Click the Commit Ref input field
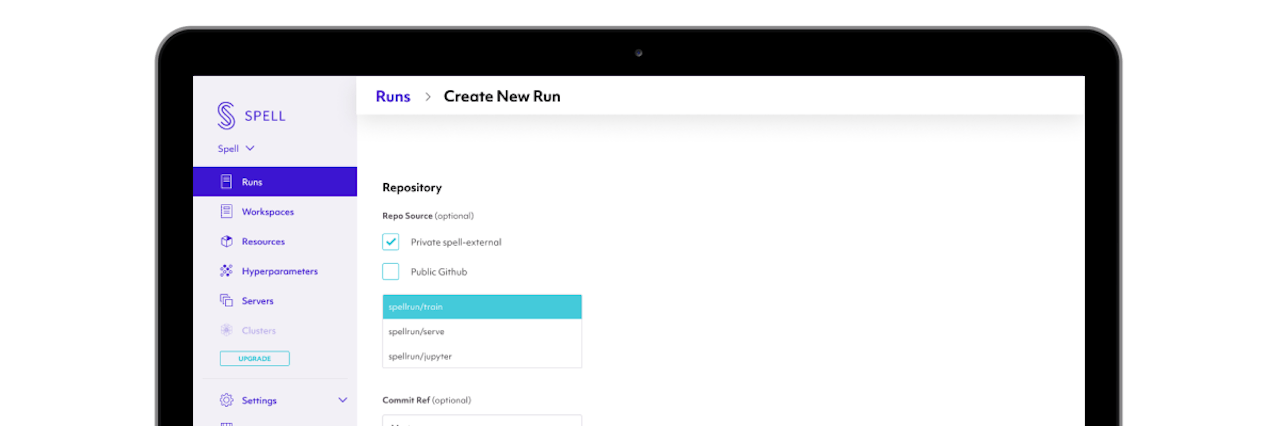The width and height of the screenshot is (1280, 426). 482,420
